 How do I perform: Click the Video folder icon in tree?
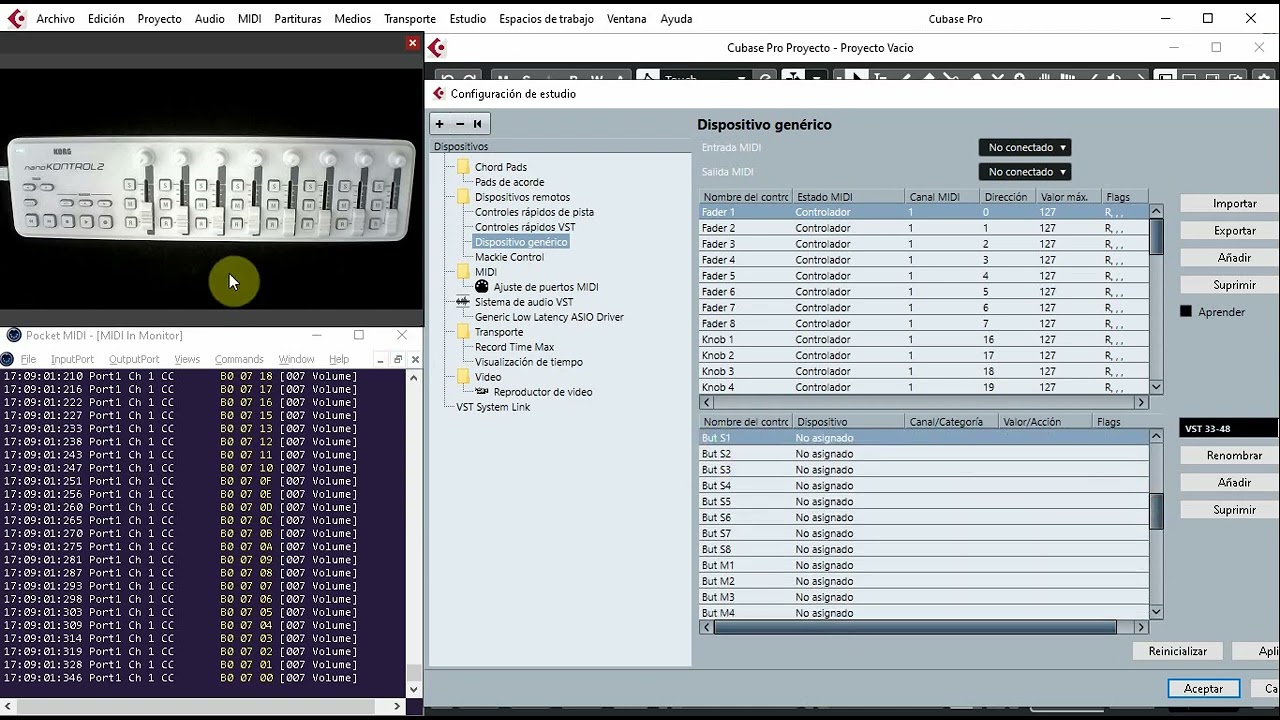click(463, 377)
